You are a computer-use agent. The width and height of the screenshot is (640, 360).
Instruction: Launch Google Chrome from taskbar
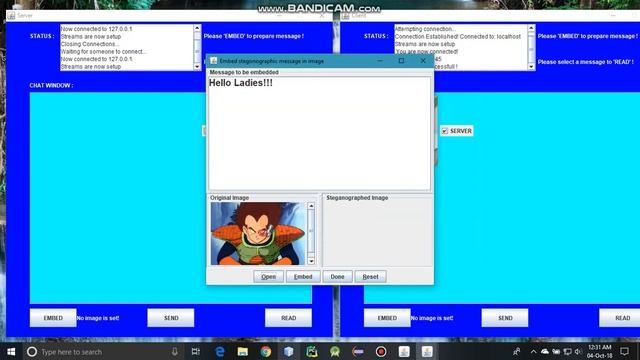[266, 351]
